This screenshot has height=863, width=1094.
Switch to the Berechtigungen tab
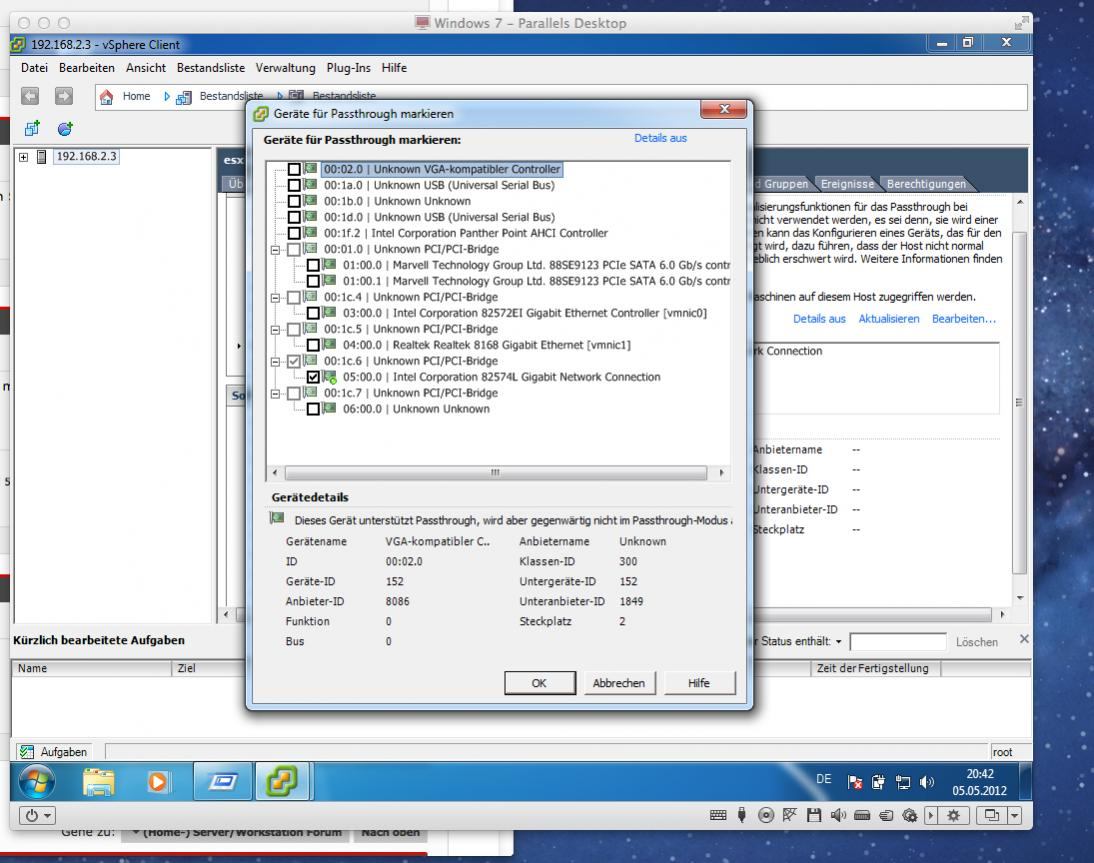[927, 184]
